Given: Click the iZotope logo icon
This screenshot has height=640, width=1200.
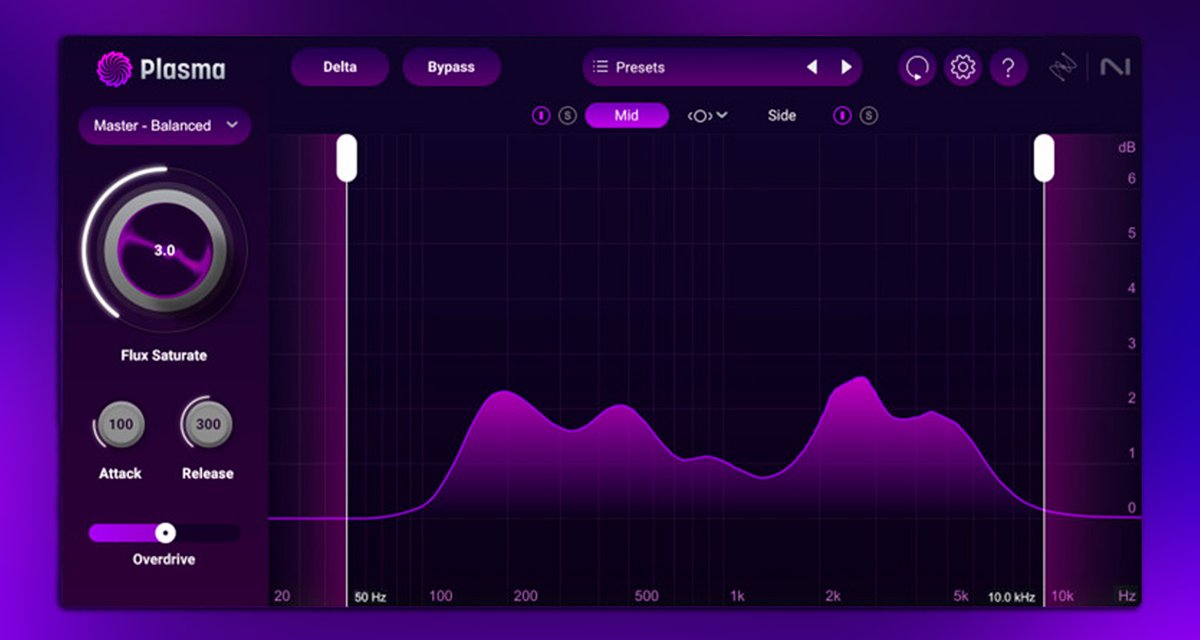Looking at the screenshot, I should (1062, 68).
